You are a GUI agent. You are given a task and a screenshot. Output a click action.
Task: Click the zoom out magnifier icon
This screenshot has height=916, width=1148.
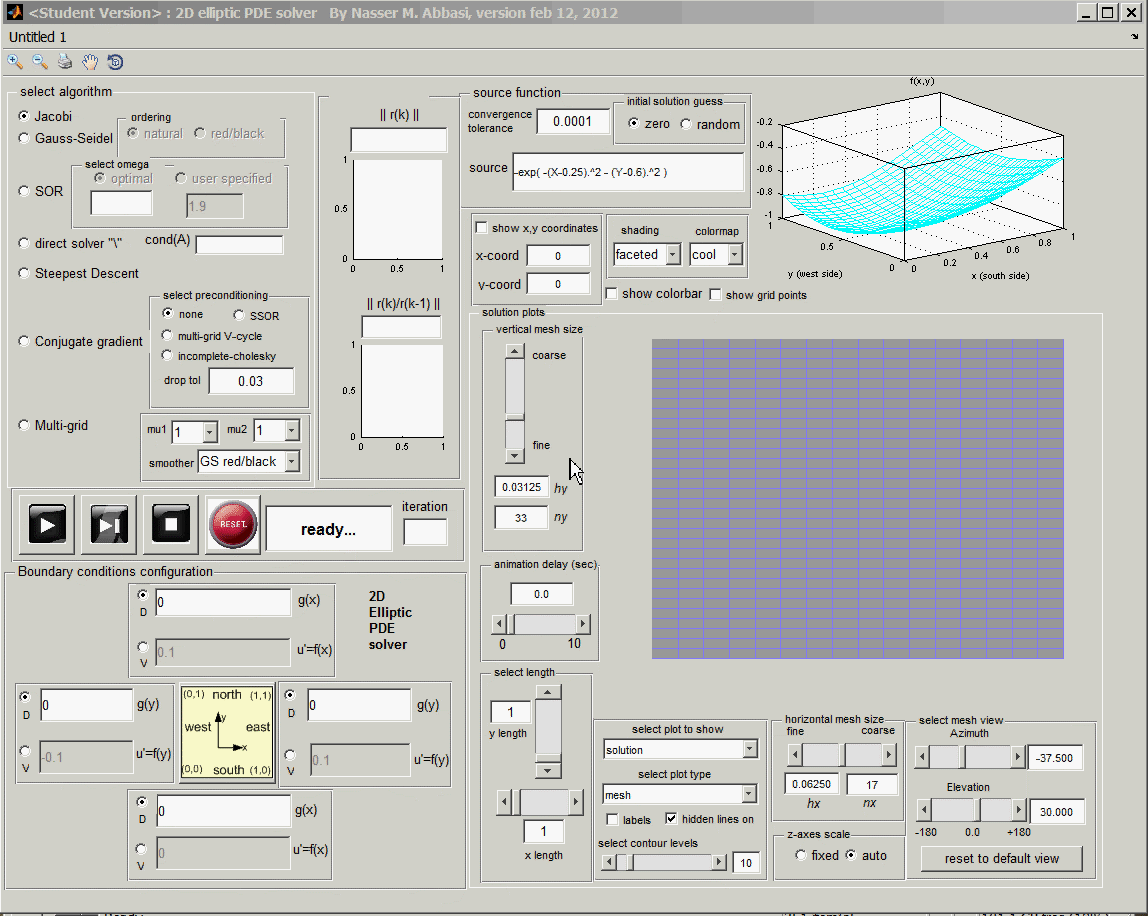(40, 62)
